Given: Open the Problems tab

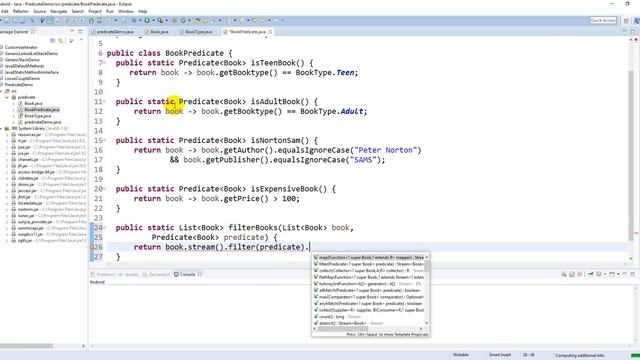Looking at the screenshot, I should [x=103, y=274].
